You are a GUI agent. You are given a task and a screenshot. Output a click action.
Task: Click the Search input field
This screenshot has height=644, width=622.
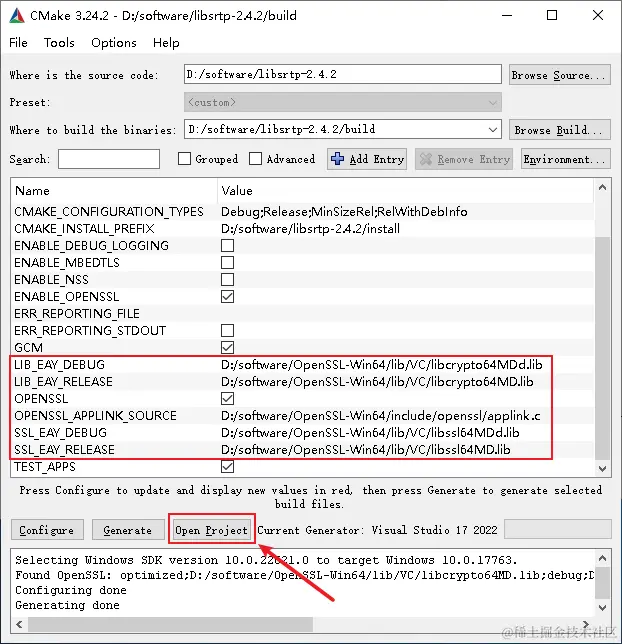click(x=109, y=159)
